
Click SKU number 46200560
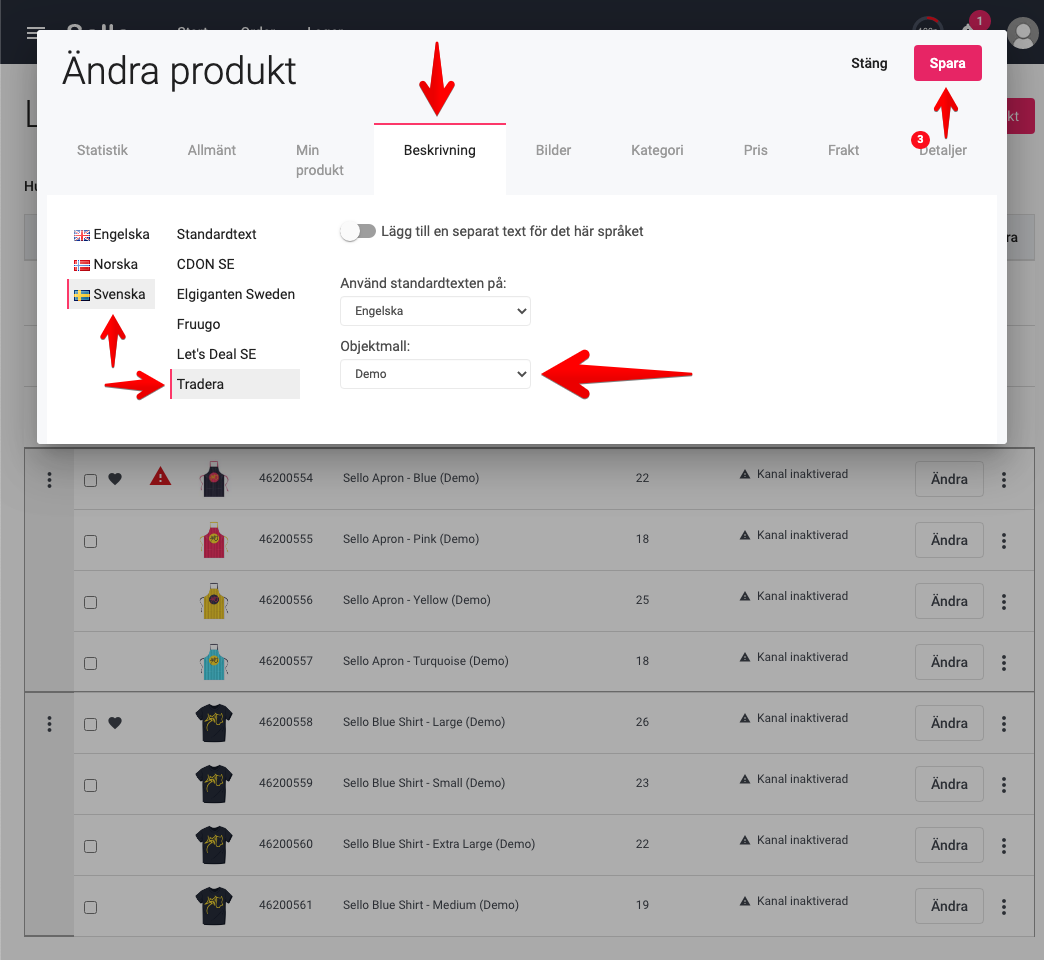pos(286,844)
